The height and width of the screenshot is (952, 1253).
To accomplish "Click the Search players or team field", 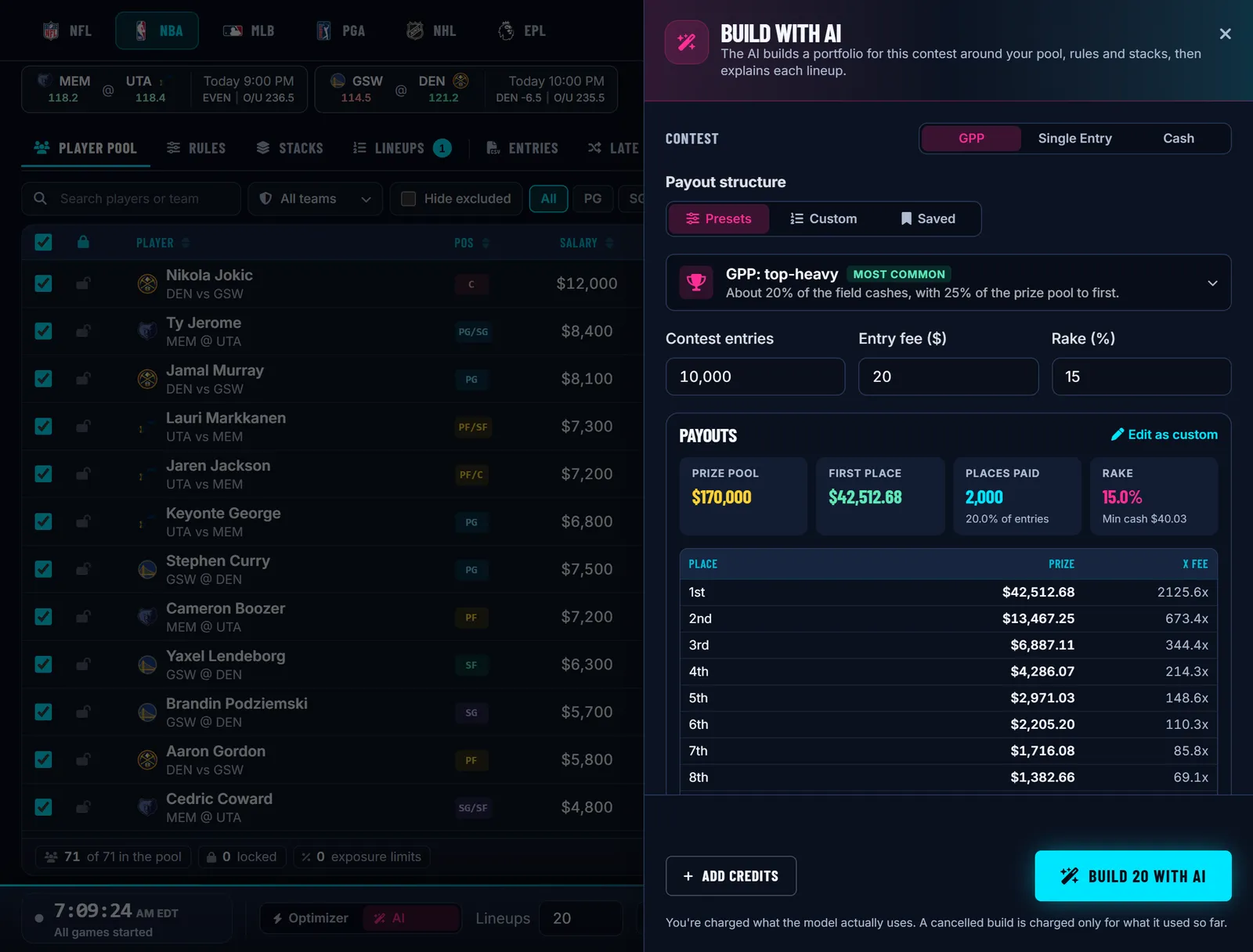I will pos(131,199).
